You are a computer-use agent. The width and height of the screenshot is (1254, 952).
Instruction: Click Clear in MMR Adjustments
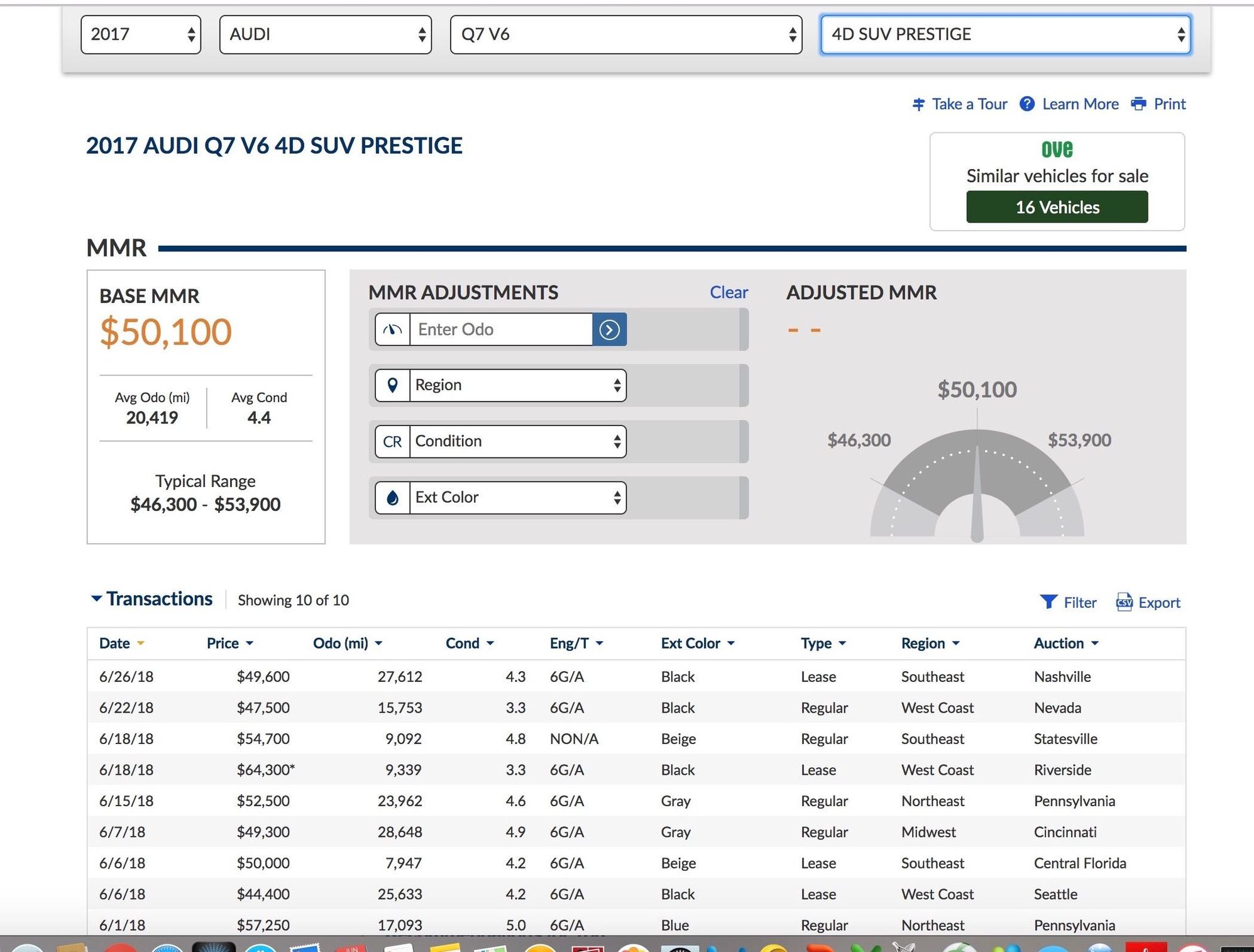[729, 292]
